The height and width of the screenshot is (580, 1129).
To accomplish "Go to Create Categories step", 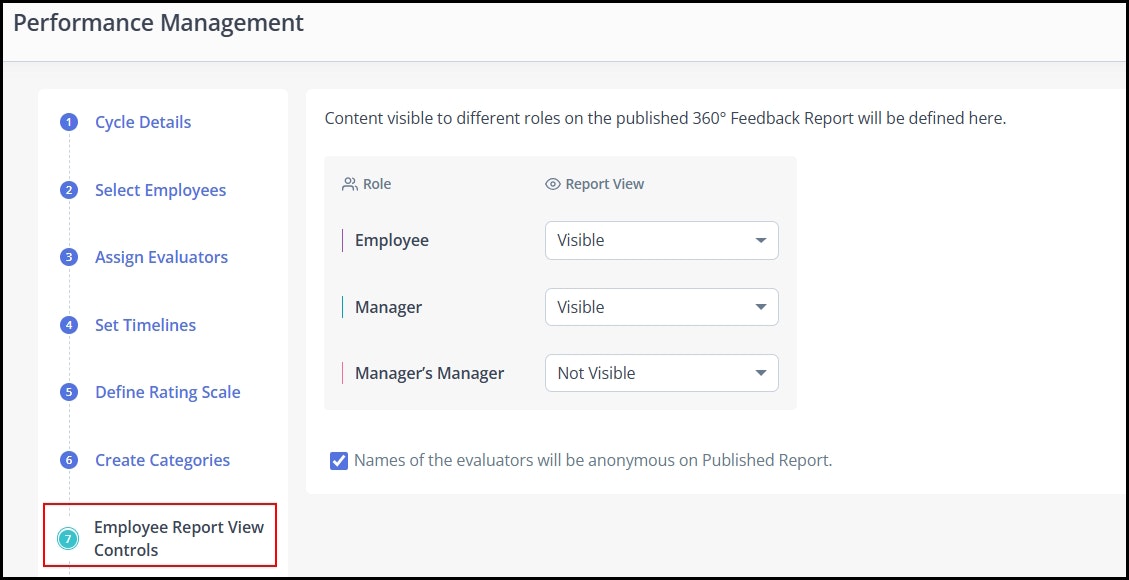I will click(163, 461).
